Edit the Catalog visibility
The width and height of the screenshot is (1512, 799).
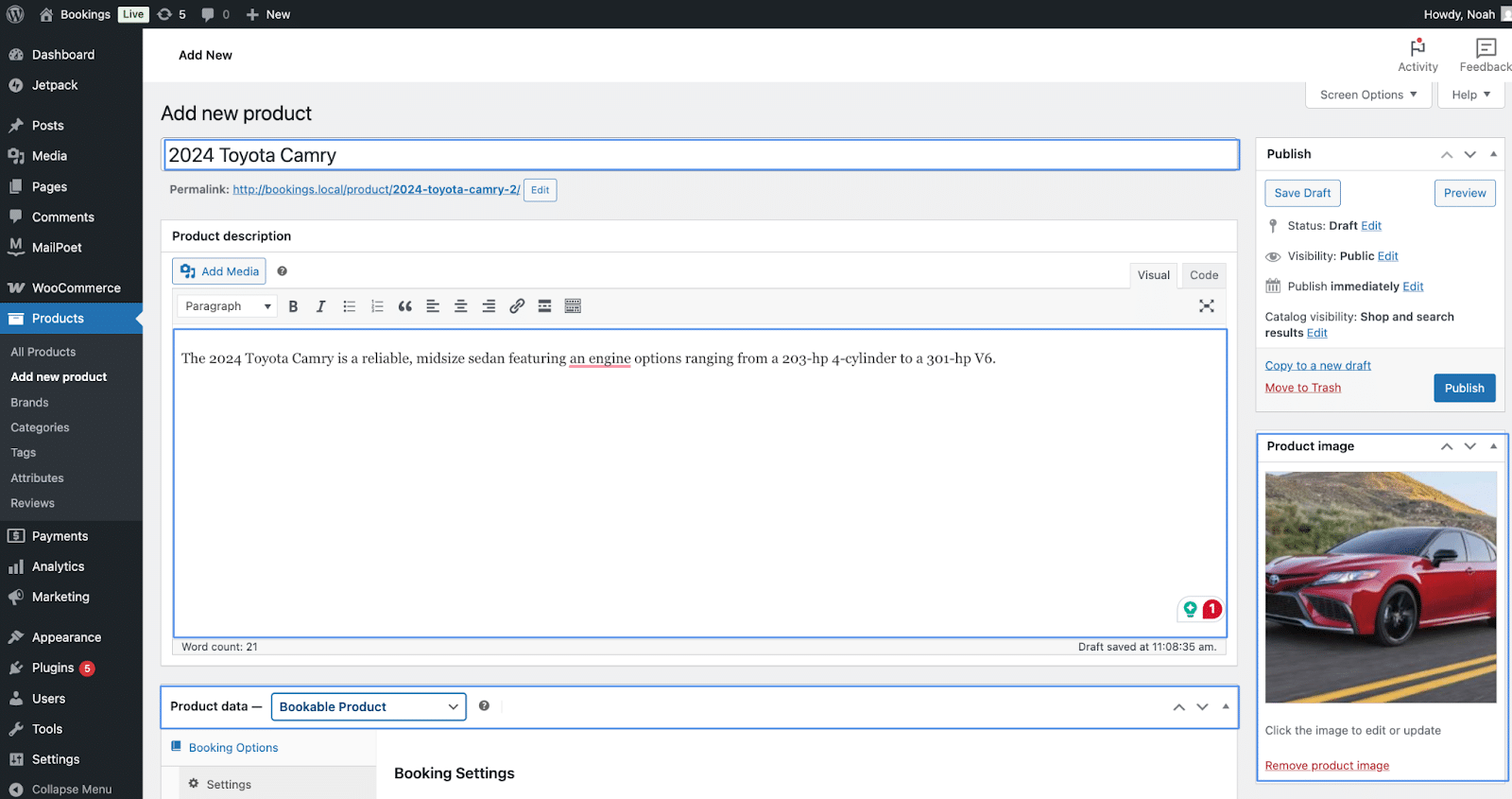(1317, 333)
